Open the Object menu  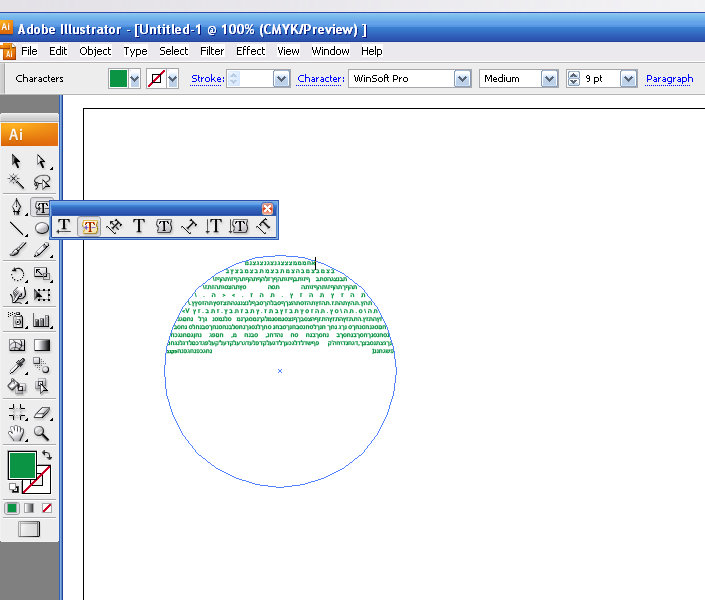click(95, 51)
